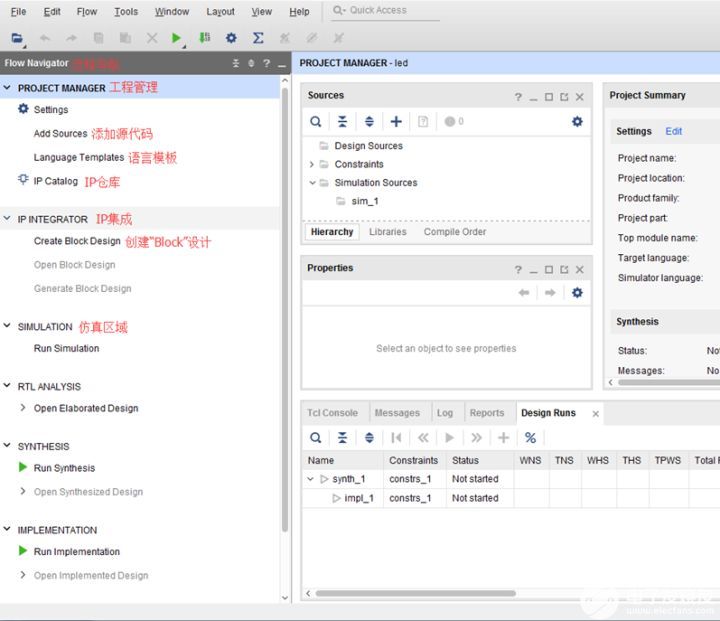720x621 pixels.
Task: Click the Flow Navigator collapse-all icon
Action: point(236,63)
